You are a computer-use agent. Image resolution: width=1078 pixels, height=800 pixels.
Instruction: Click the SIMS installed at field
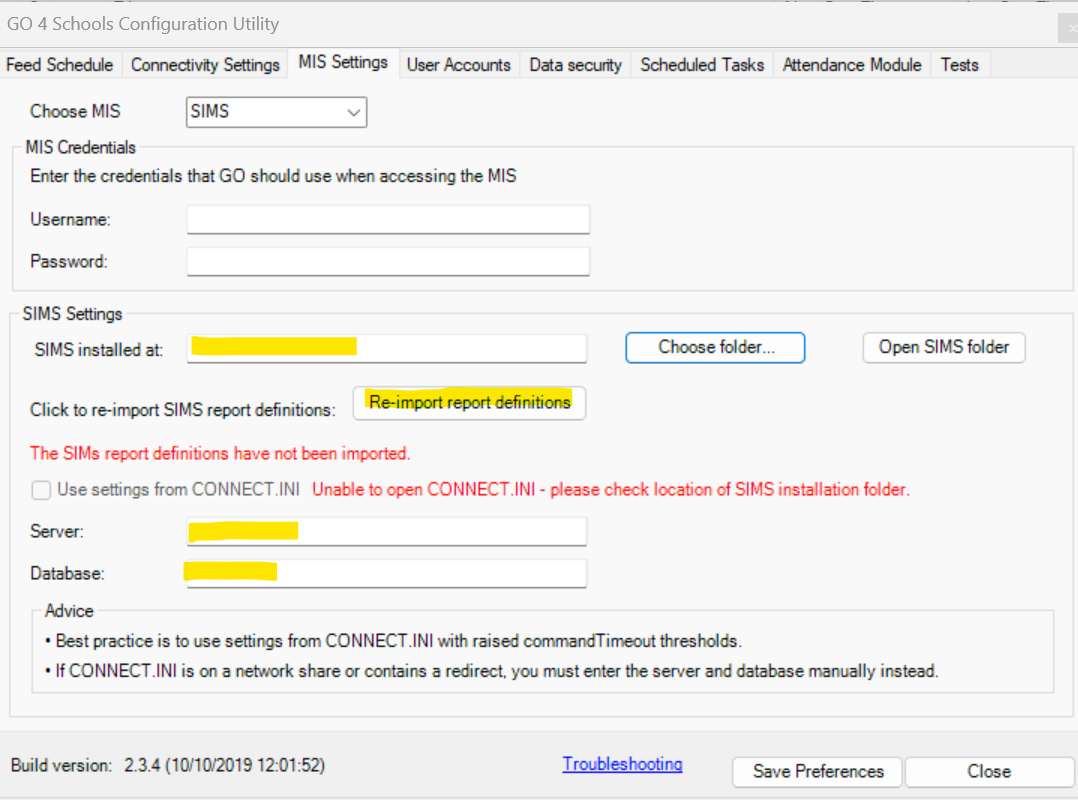[387, 348]
